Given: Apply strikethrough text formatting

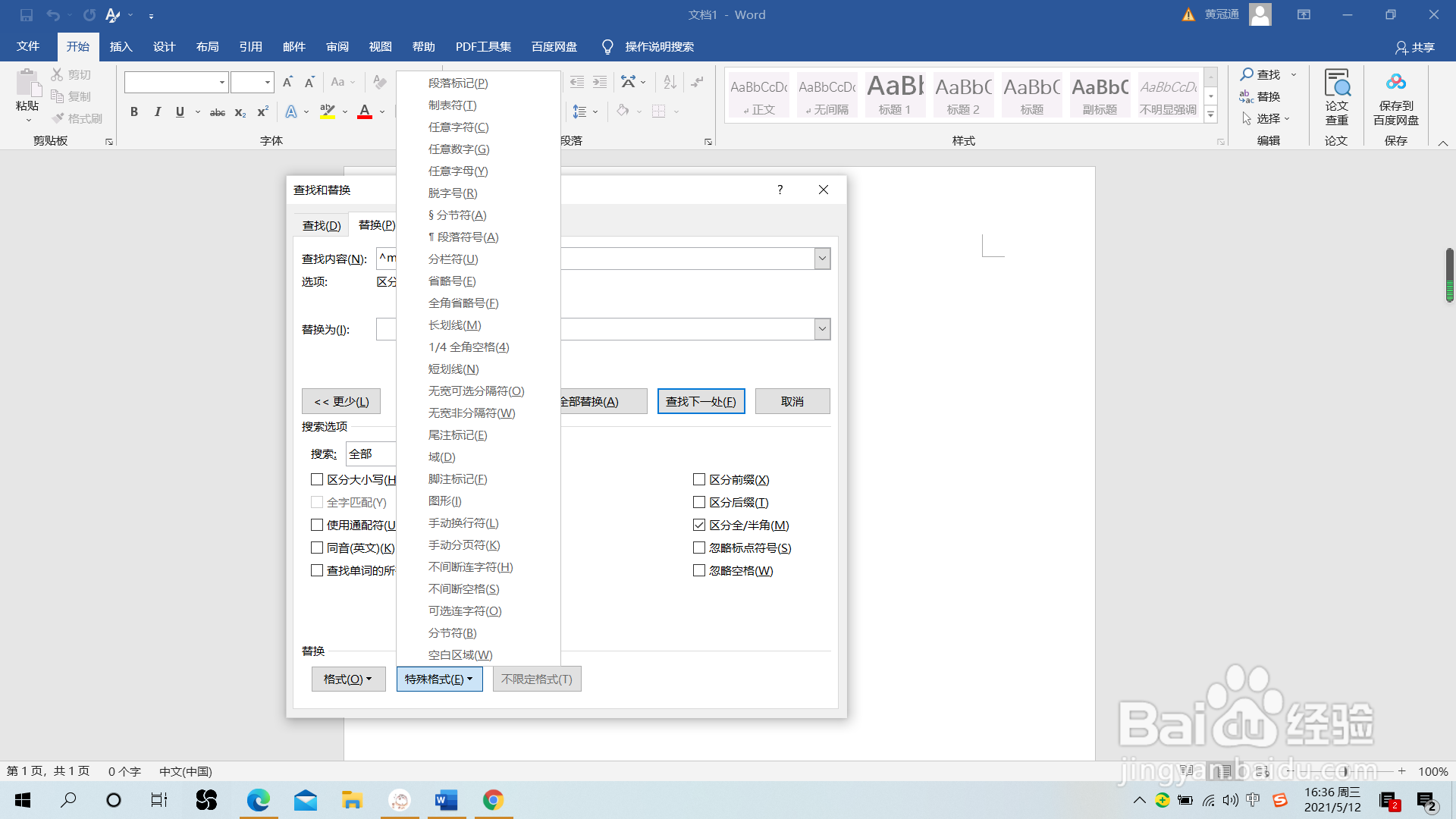Looking at the screenshot, I should tap(218, 112).
